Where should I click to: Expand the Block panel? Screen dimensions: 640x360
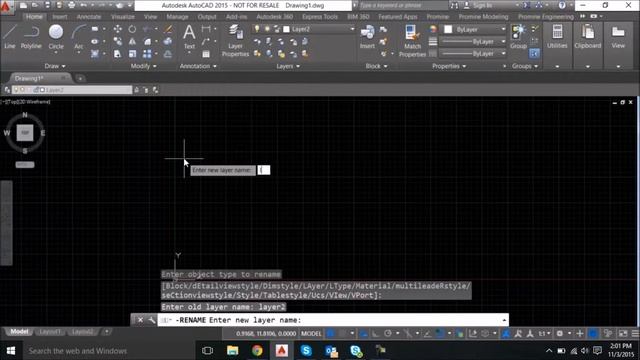pos(376,66)
